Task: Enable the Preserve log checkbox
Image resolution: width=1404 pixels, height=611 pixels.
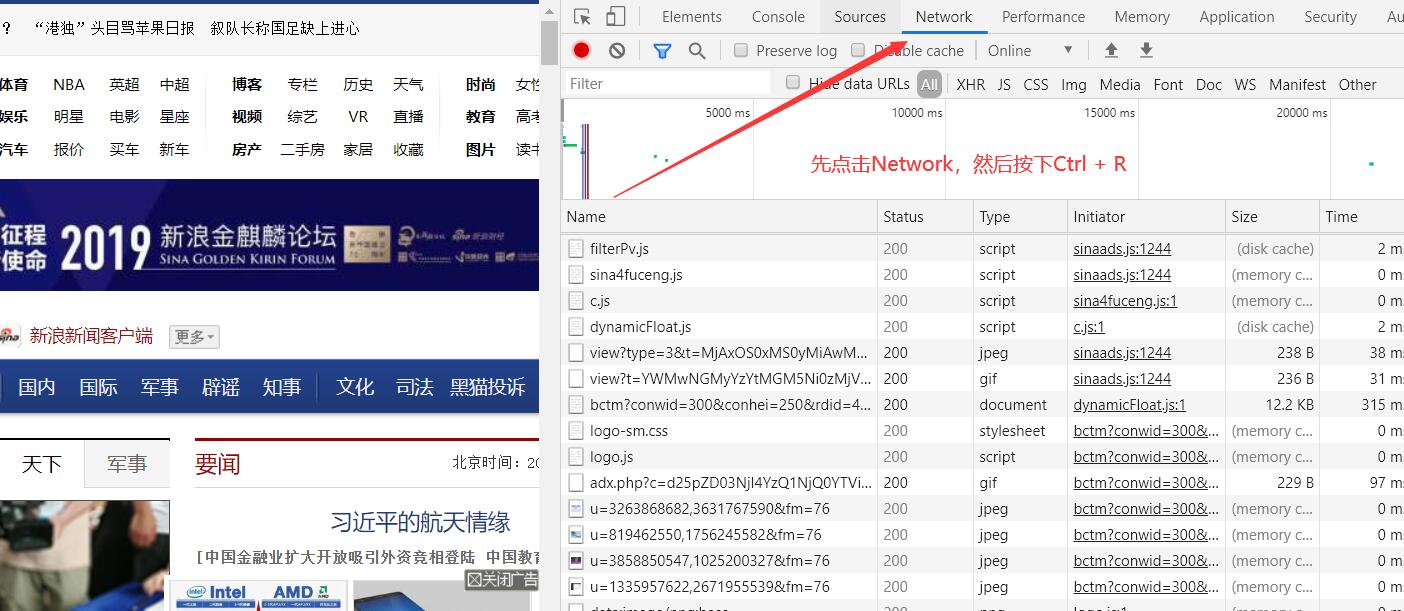Action: pos(741,50)
